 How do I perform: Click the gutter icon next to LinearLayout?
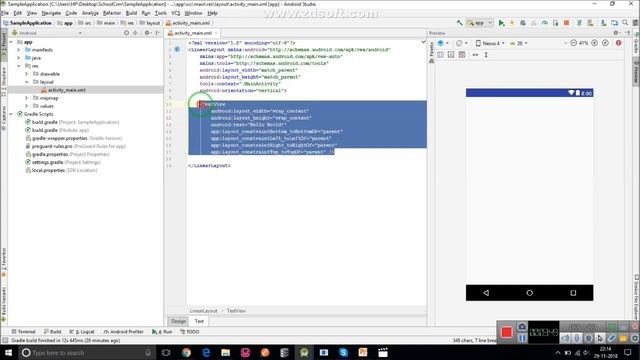coord(177,49)
